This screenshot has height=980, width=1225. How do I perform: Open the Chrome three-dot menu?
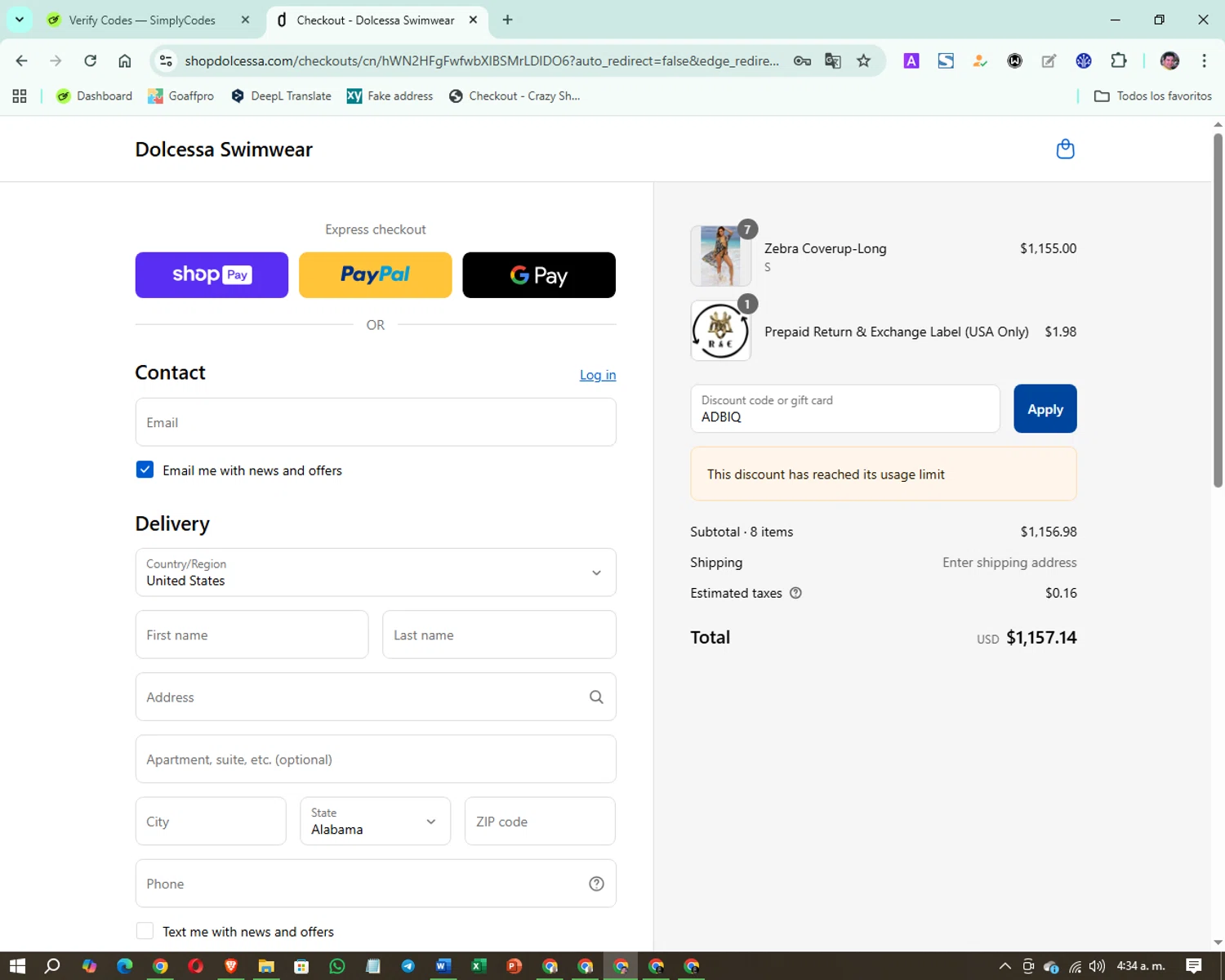pos(1204,60)
